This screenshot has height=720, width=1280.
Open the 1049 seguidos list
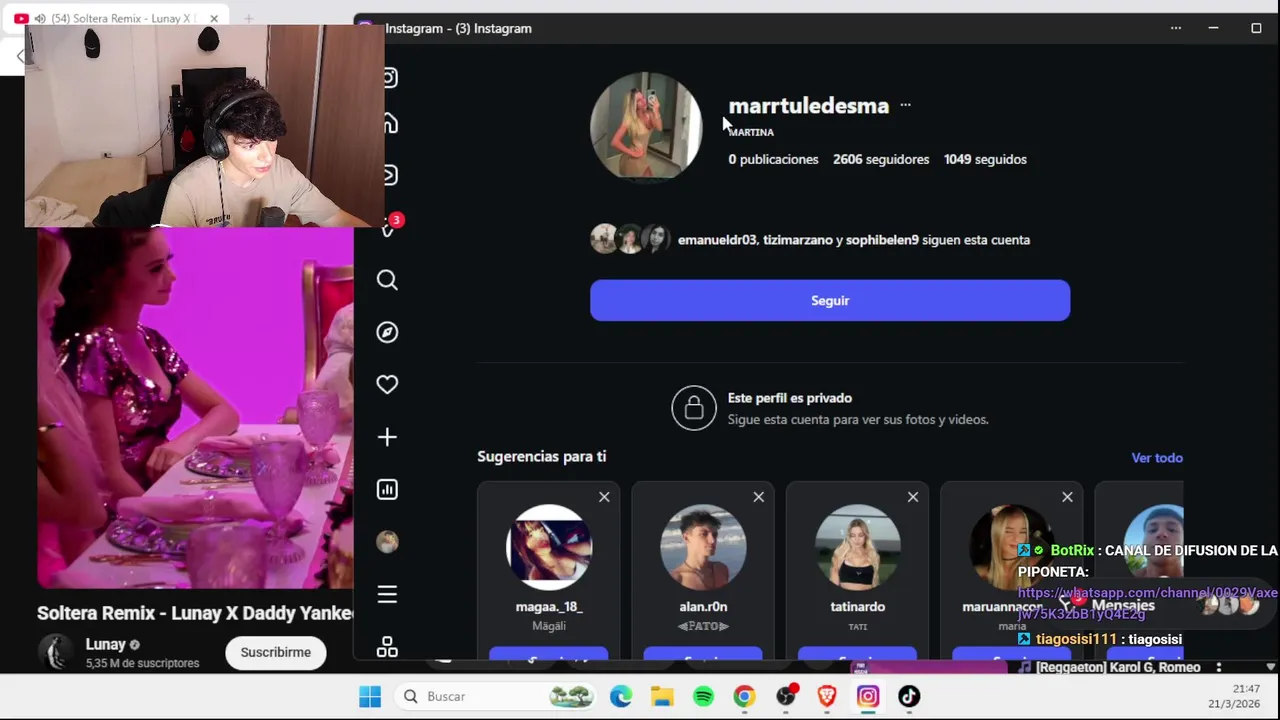[x=985, y=159]
